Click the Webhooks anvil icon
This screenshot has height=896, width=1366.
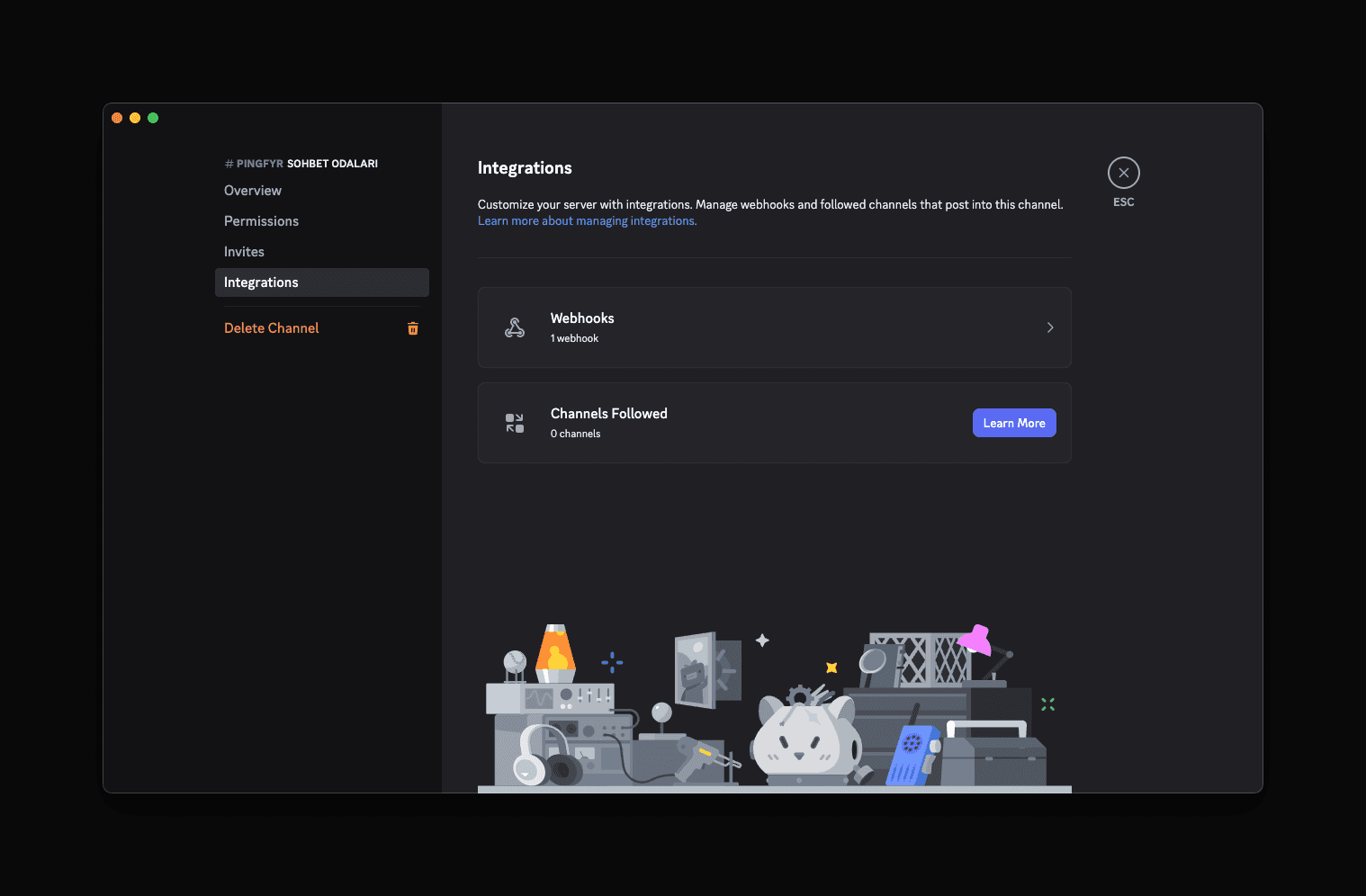(514, 327)
